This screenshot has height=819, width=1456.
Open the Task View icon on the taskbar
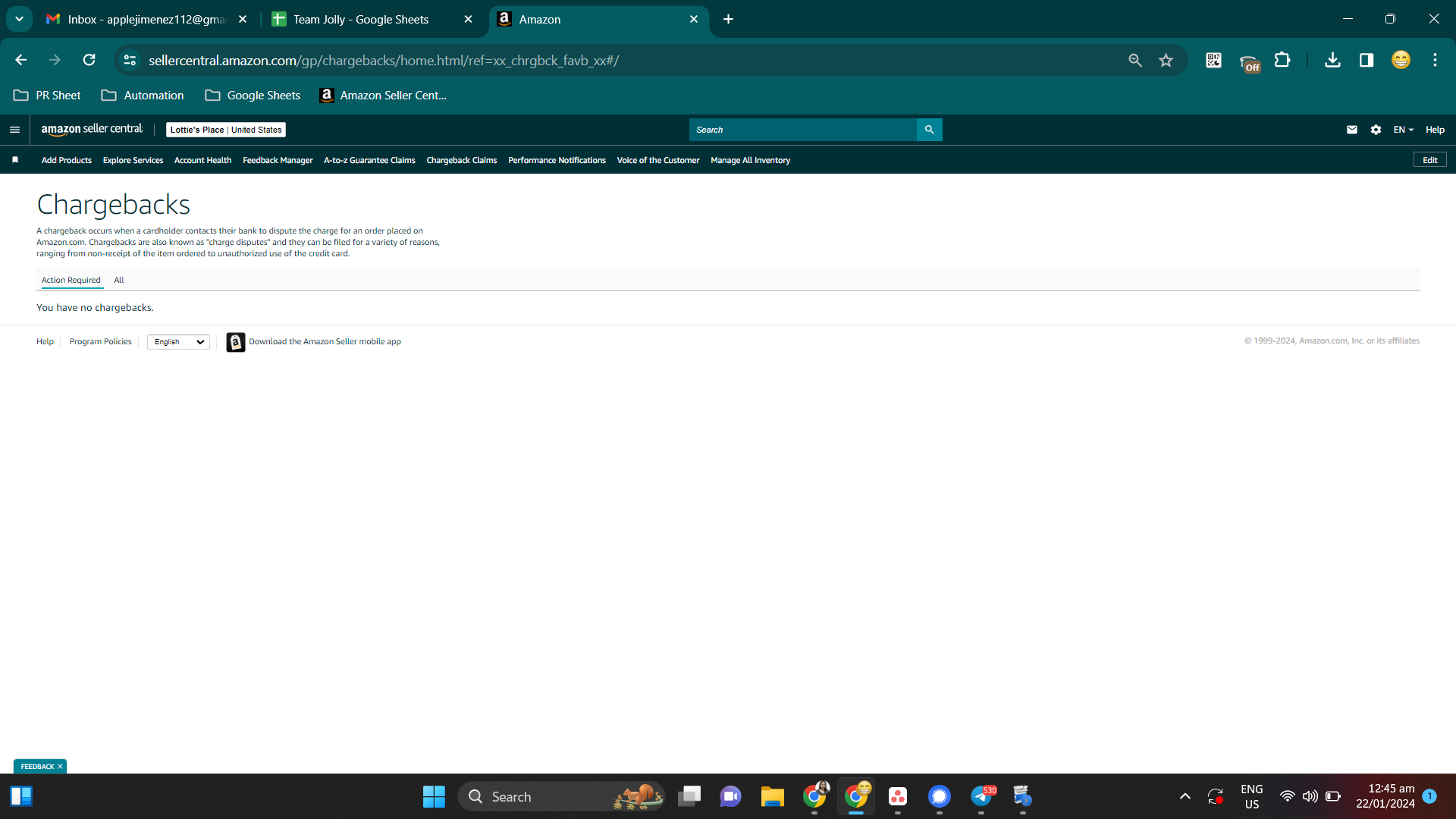[x=689, y=796]
